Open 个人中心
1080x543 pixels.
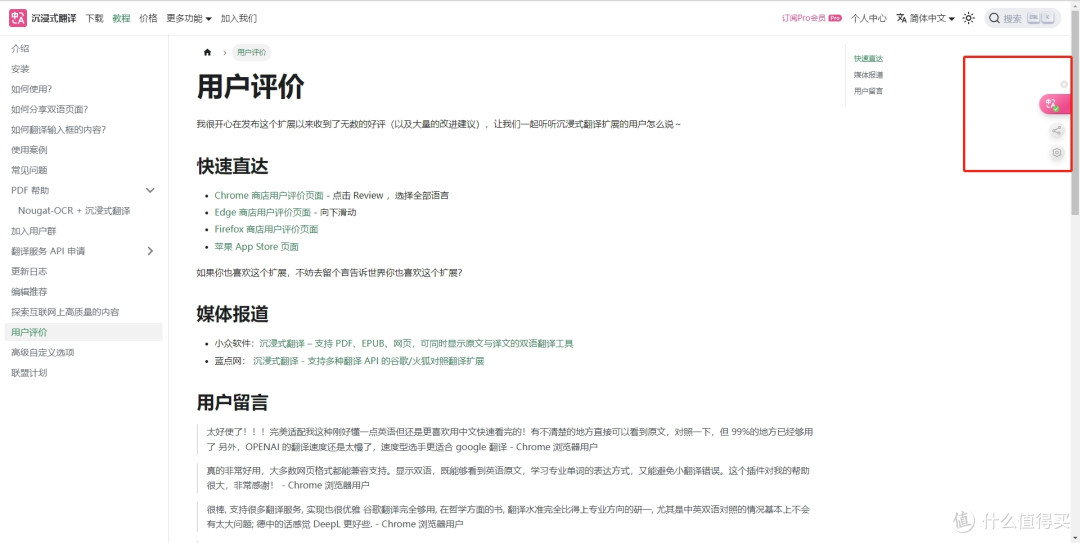[869, 19]
